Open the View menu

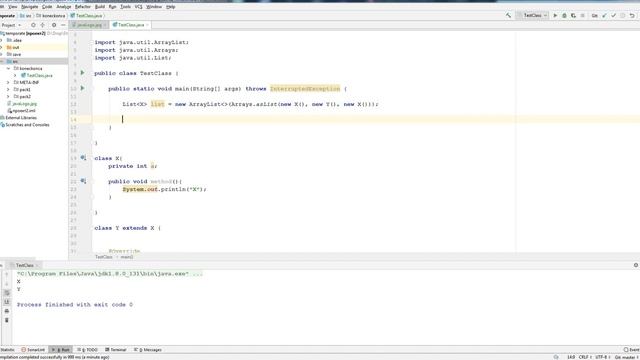[13, 7]
